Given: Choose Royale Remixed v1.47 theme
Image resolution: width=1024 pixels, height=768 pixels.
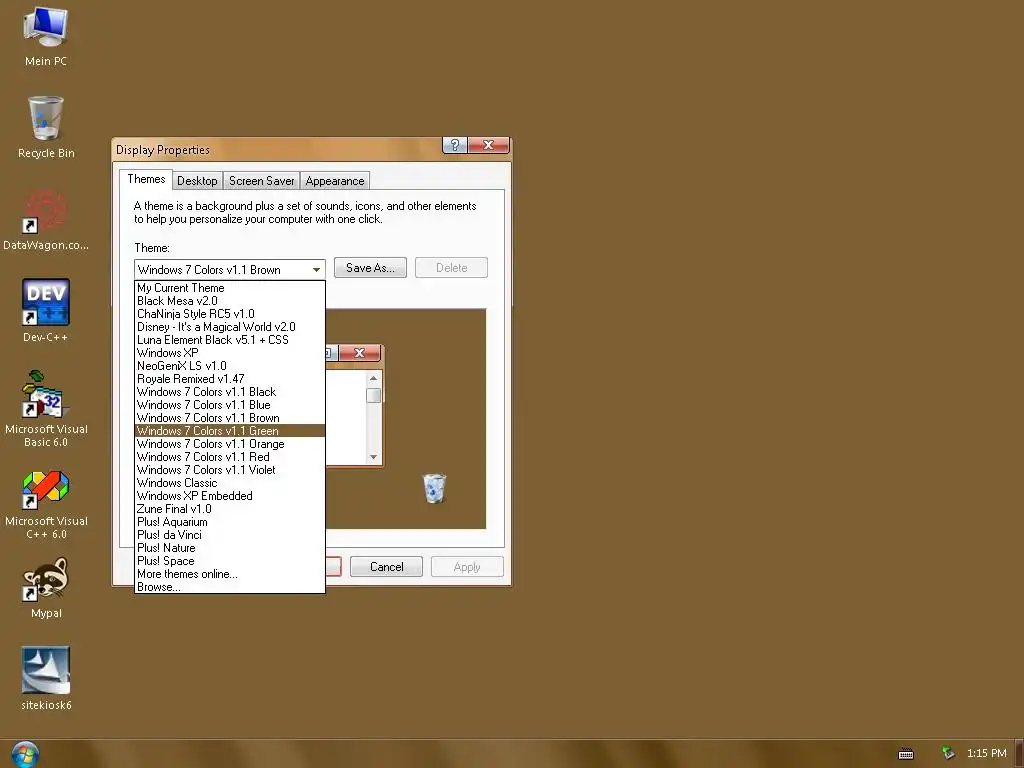Looking at the screenshot, I should pos(230,379).
